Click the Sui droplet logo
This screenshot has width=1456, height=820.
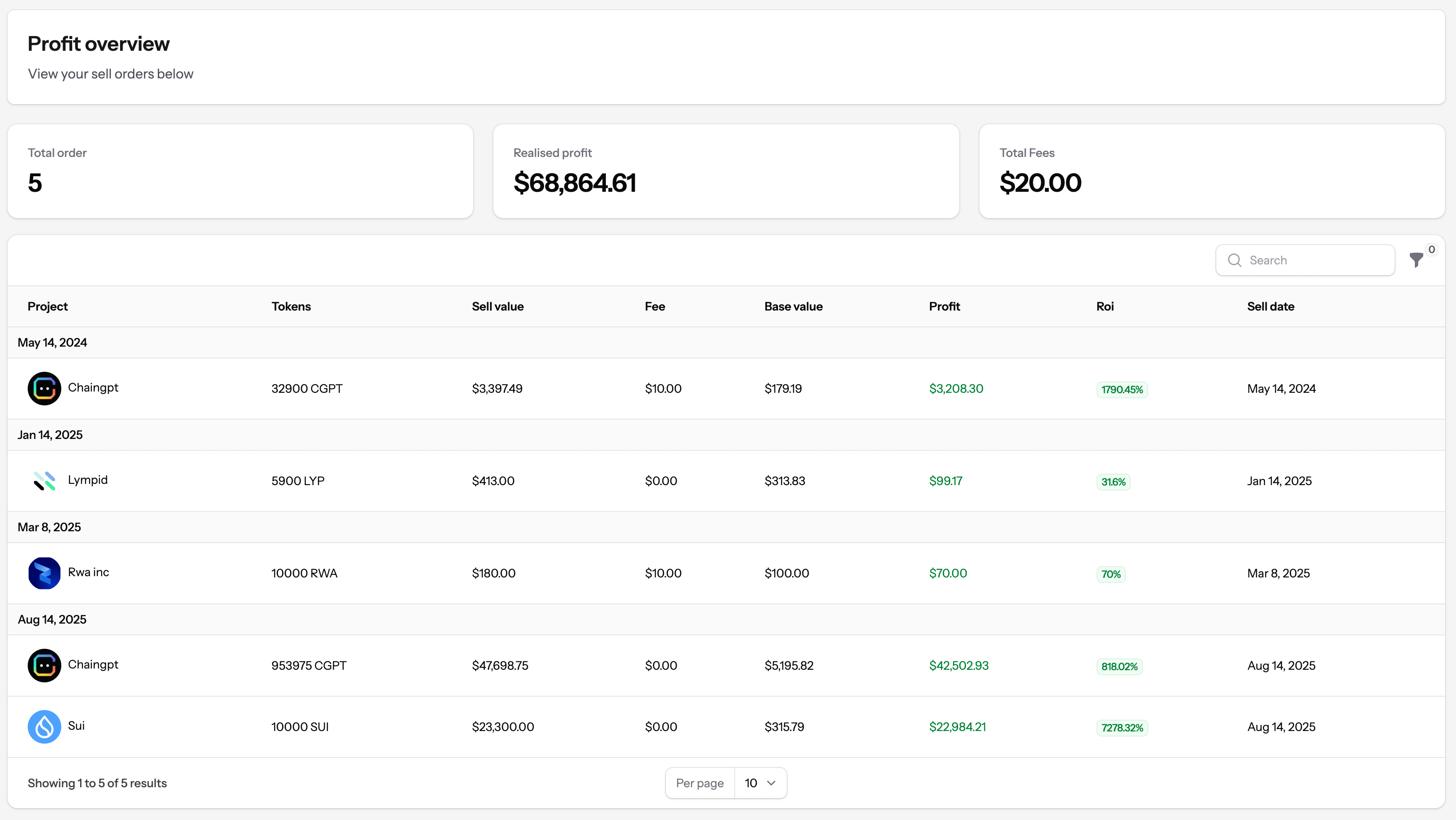(44, 727)
